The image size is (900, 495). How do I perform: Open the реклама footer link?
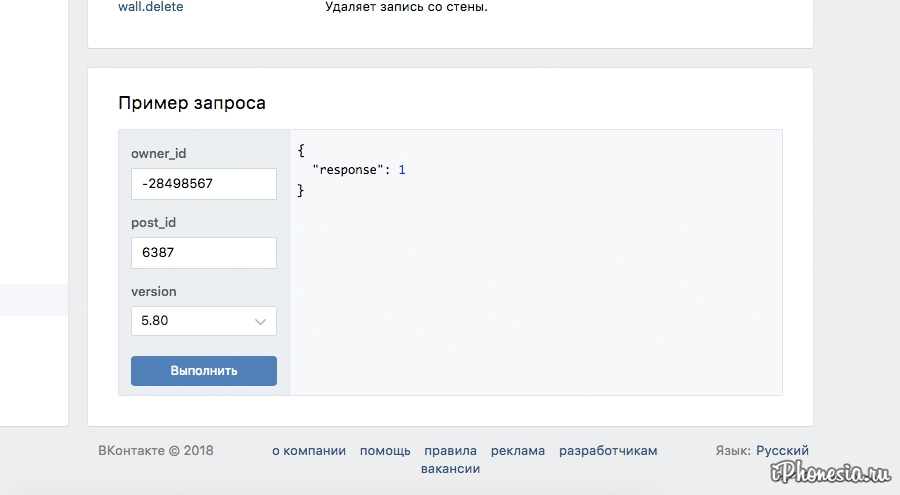[518, 451]
